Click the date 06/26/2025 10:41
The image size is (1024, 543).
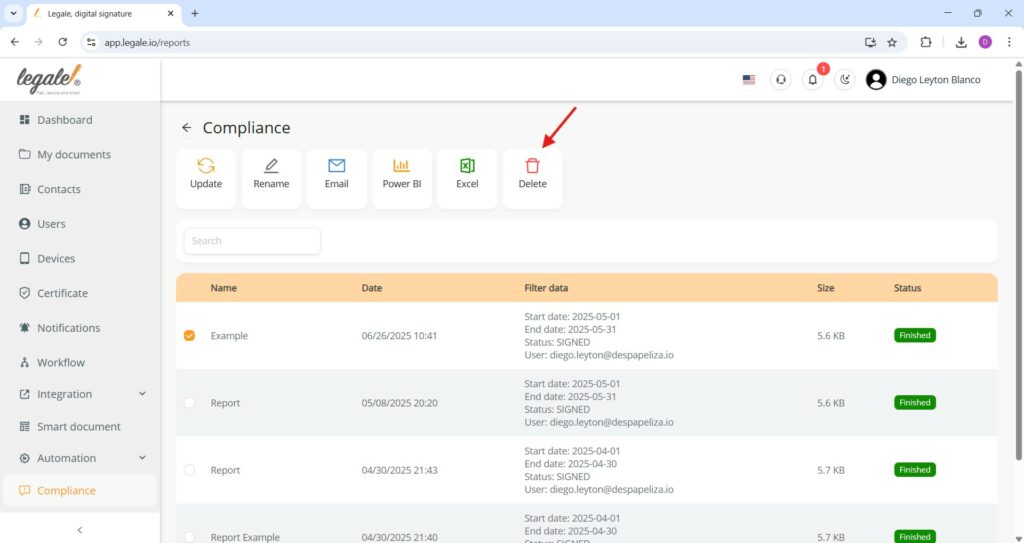[399, 336]
